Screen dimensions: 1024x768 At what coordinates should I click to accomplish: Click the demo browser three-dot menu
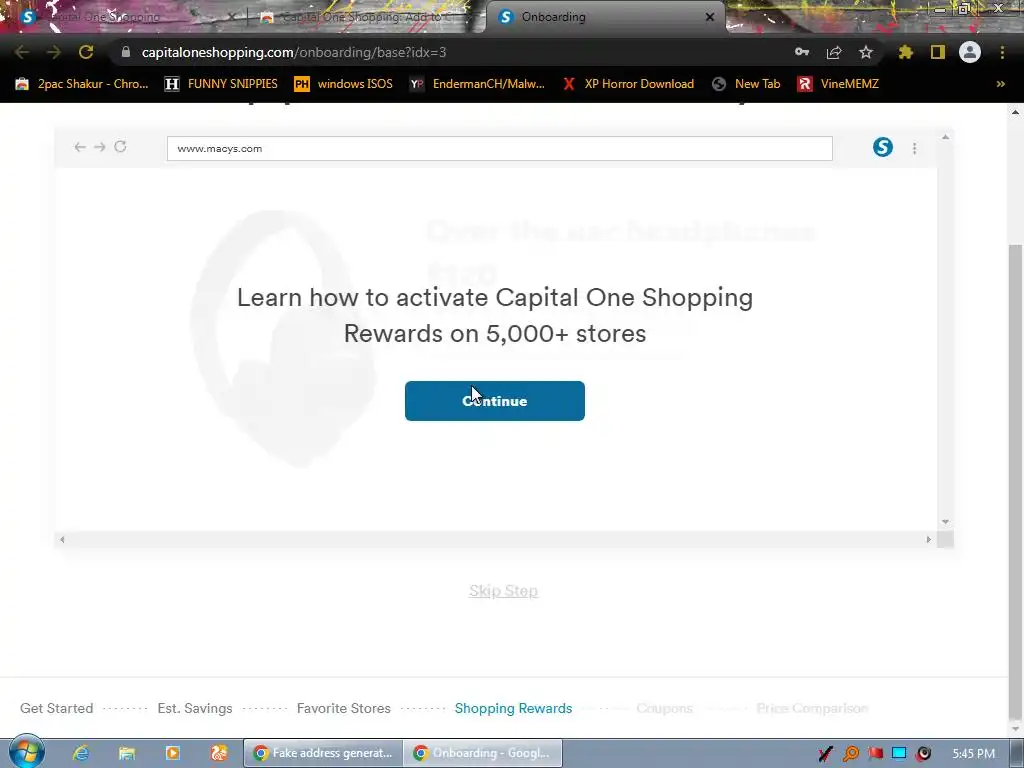pos(914,148)
